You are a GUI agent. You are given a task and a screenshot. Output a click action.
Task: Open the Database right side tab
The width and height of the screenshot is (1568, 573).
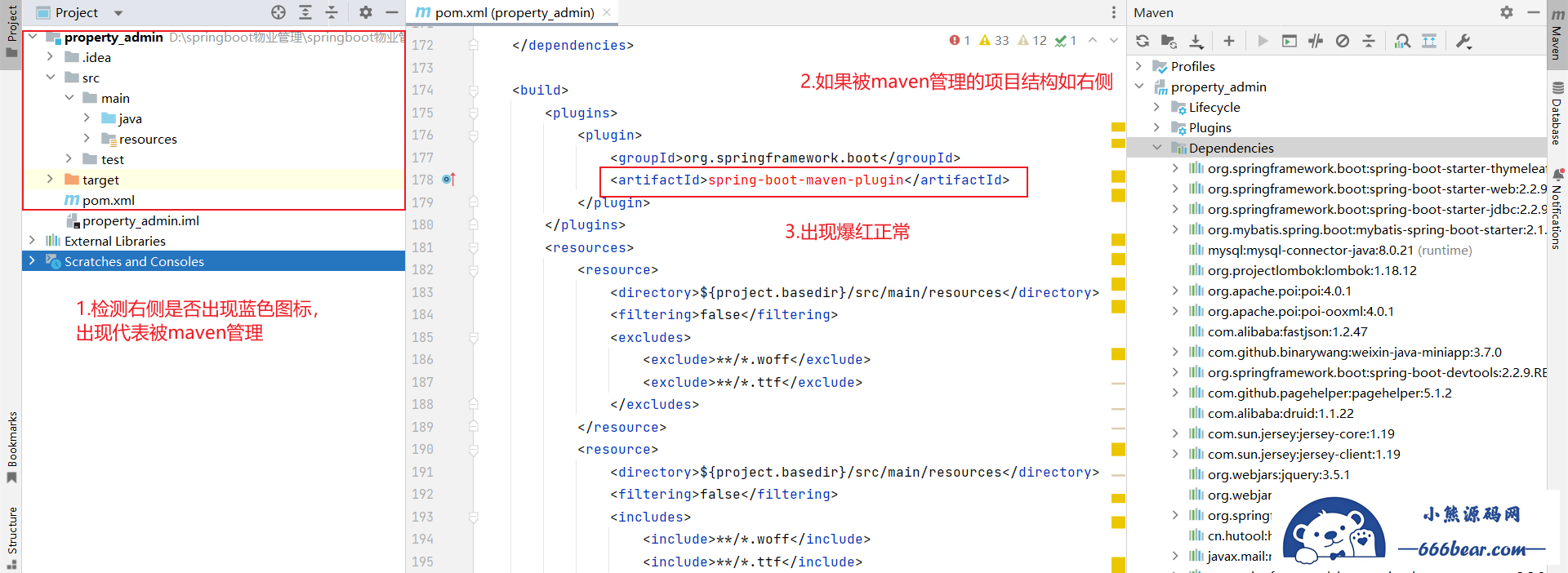tap(1557, 113)
